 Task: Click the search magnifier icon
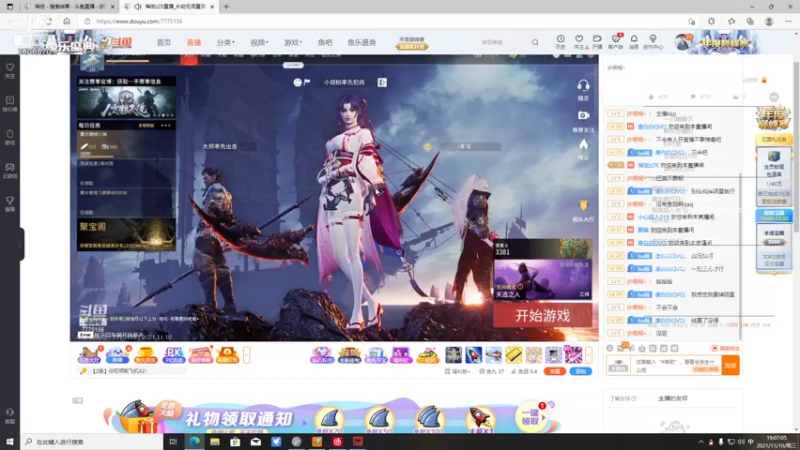coord(535,42)
